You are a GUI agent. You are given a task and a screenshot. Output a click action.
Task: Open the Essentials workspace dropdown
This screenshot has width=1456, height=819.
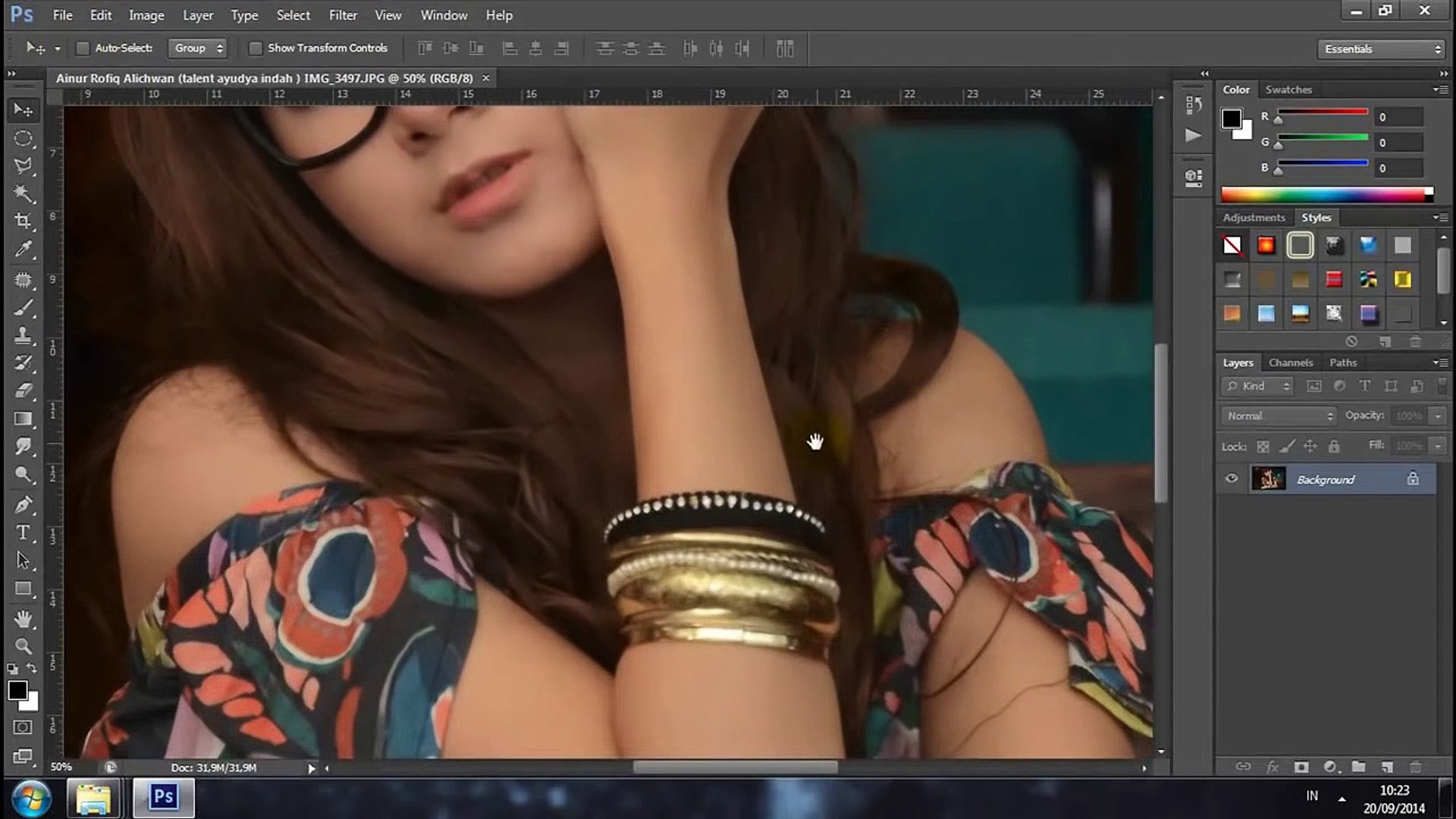[x=1381, y=49]
